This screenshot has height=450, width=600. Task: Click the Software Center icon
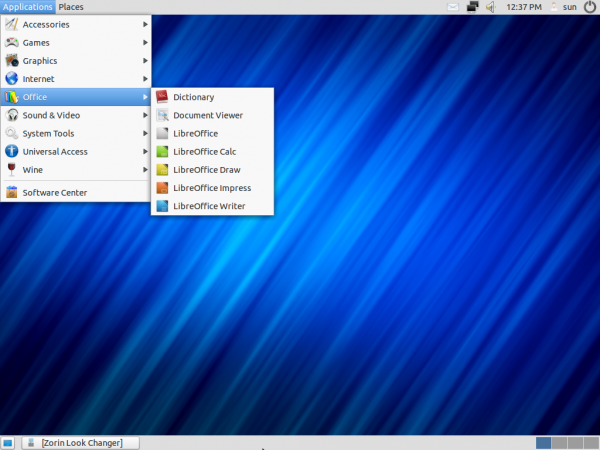[11, 192]
